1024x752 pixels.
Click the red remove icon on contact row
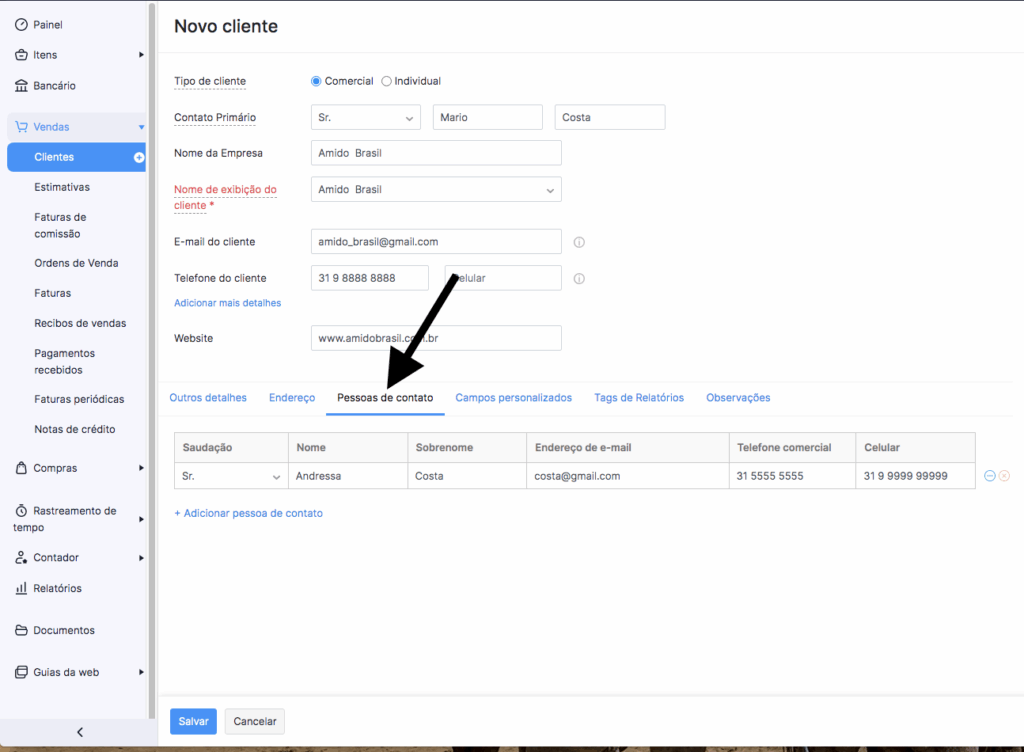click(1004, 476)
